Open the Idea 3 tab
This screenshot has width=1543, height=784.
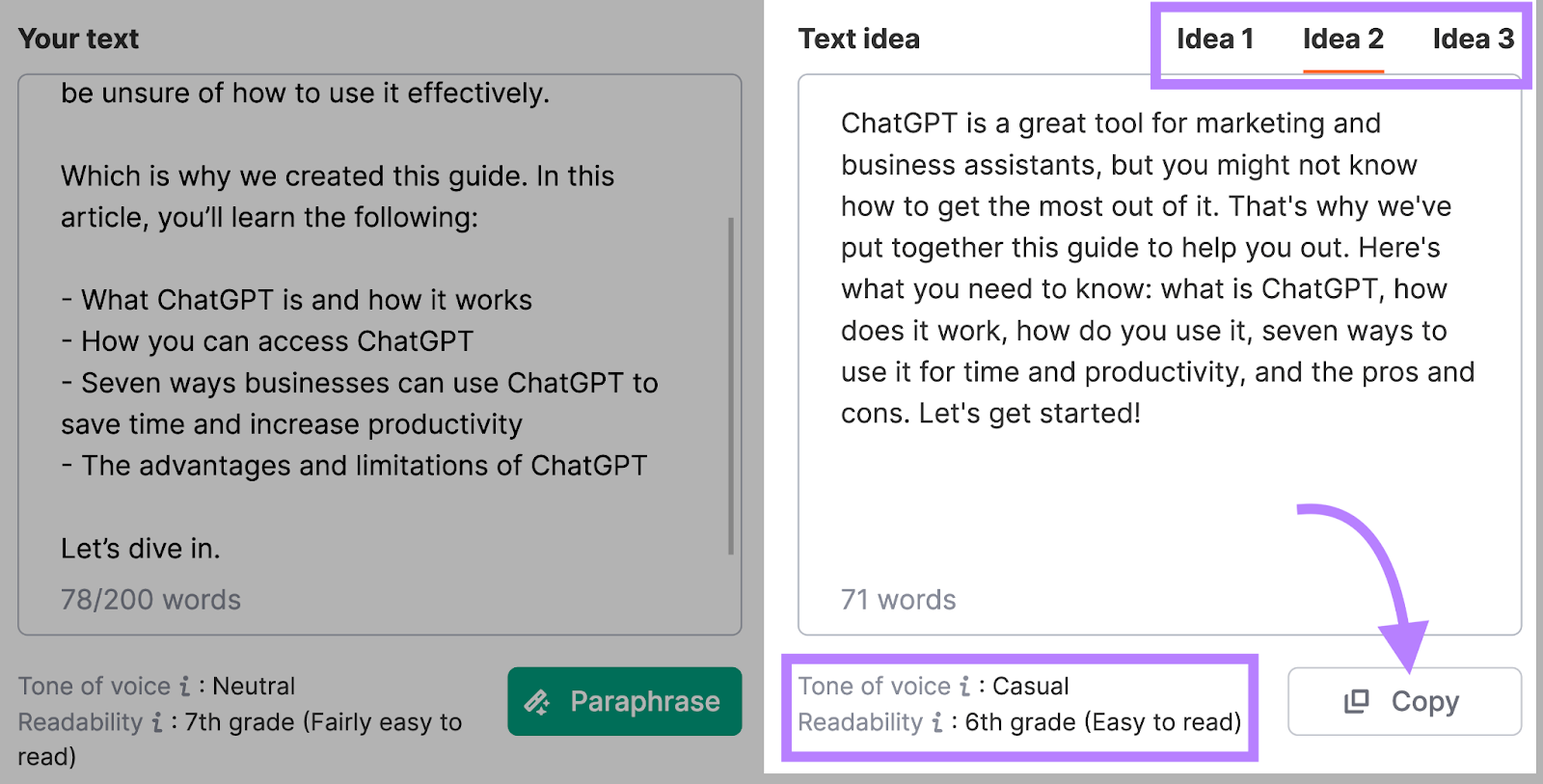coord(1472,40)
